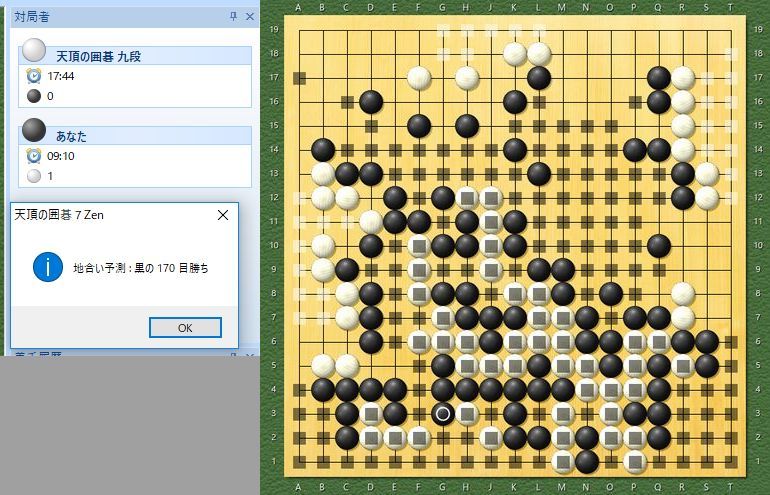
Task: Select the player name 天頂の囲碁 九段
Action: pyautogui.click(x=98, y=56)
